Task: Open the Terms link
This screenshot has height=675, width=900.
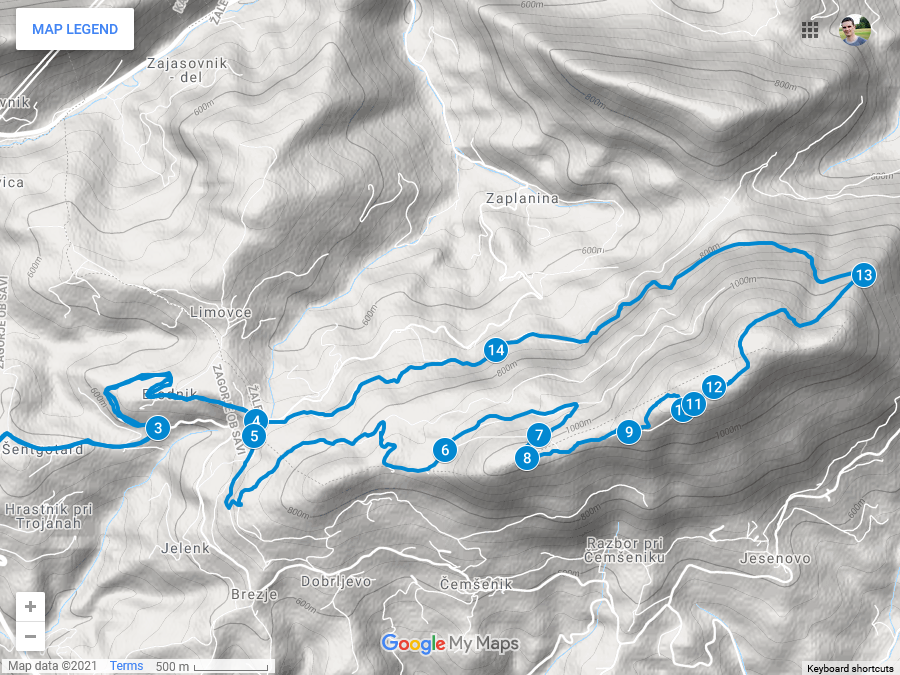Action: [126, 666]
